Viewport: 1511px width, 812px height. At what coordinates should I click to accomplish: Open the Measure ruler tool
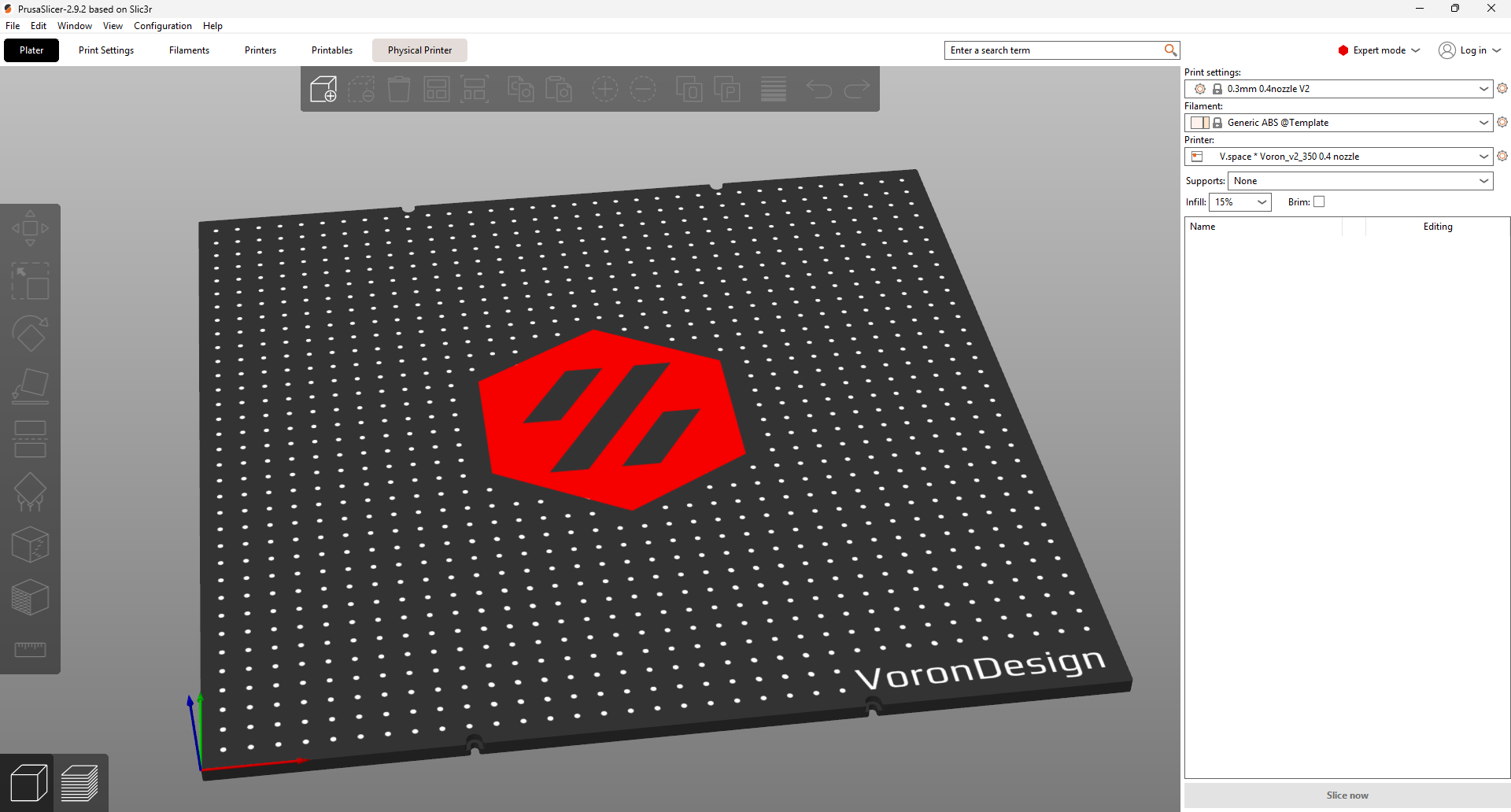point(30,649)
